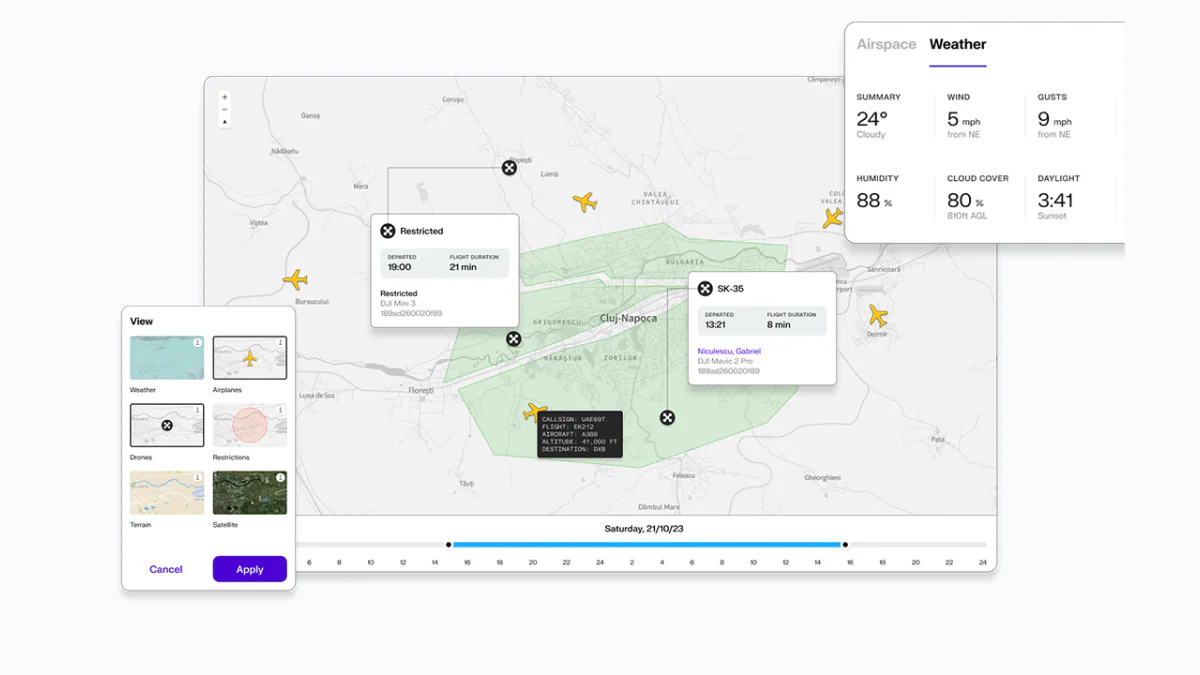The image size is (1200, 675).
Task: Reset map bearing with the north arrow
Action: [224, 121]
